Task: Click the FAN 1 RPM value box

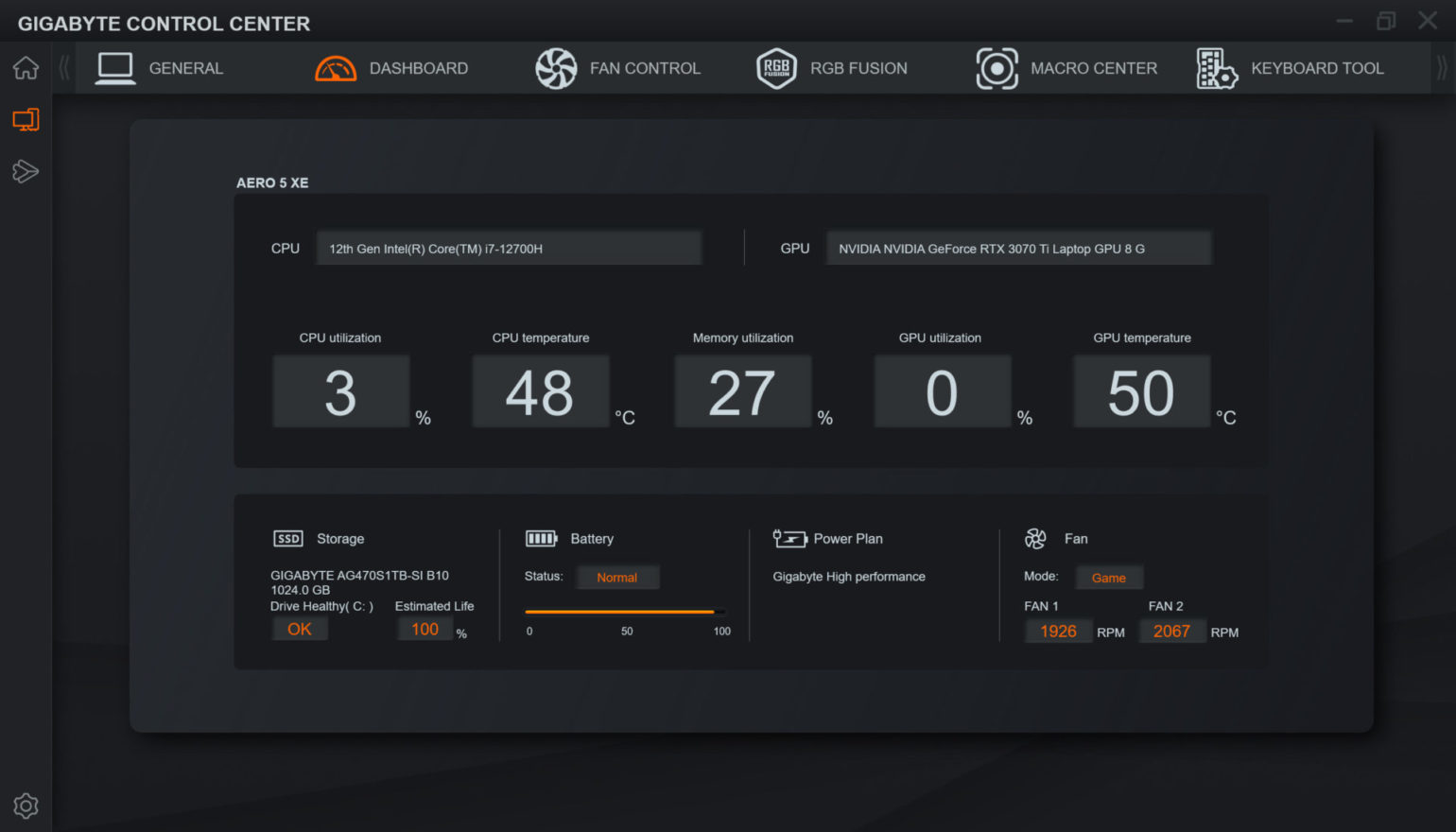Action: pos(1058,632)
